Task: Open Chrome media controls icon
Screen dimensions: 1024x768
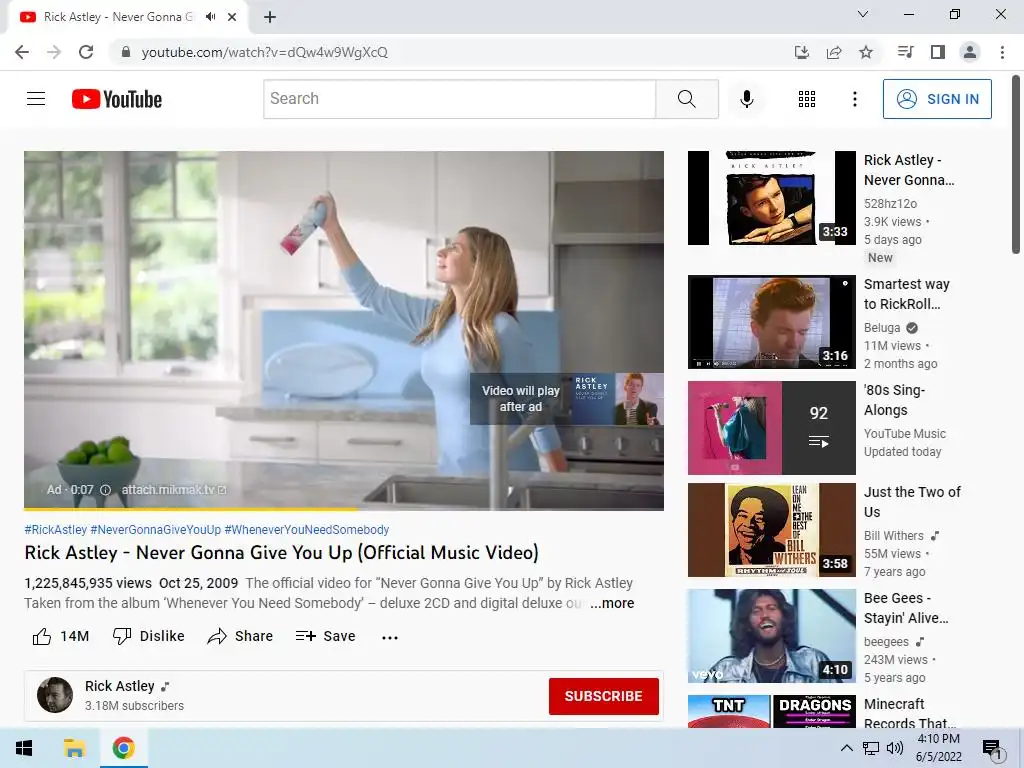Action: point(905,52)
